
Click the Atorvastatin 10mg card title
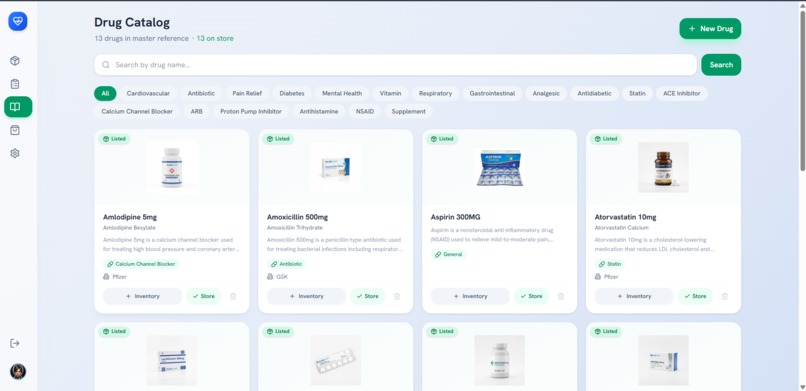coord(625,217)
